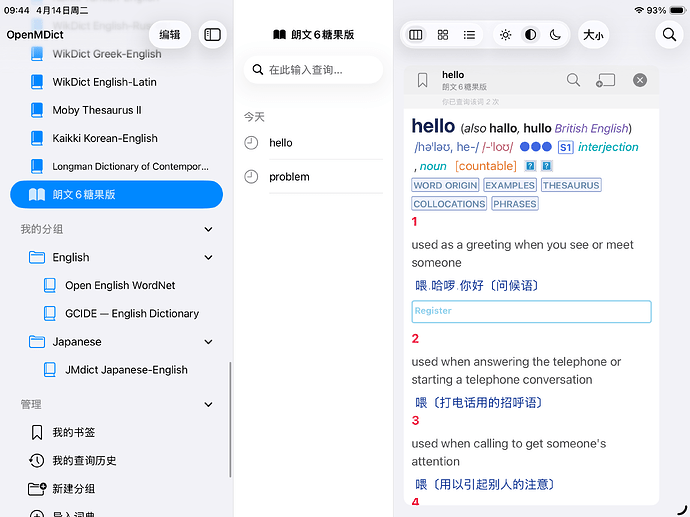Open the PHRASES tab

coord(515,204)
